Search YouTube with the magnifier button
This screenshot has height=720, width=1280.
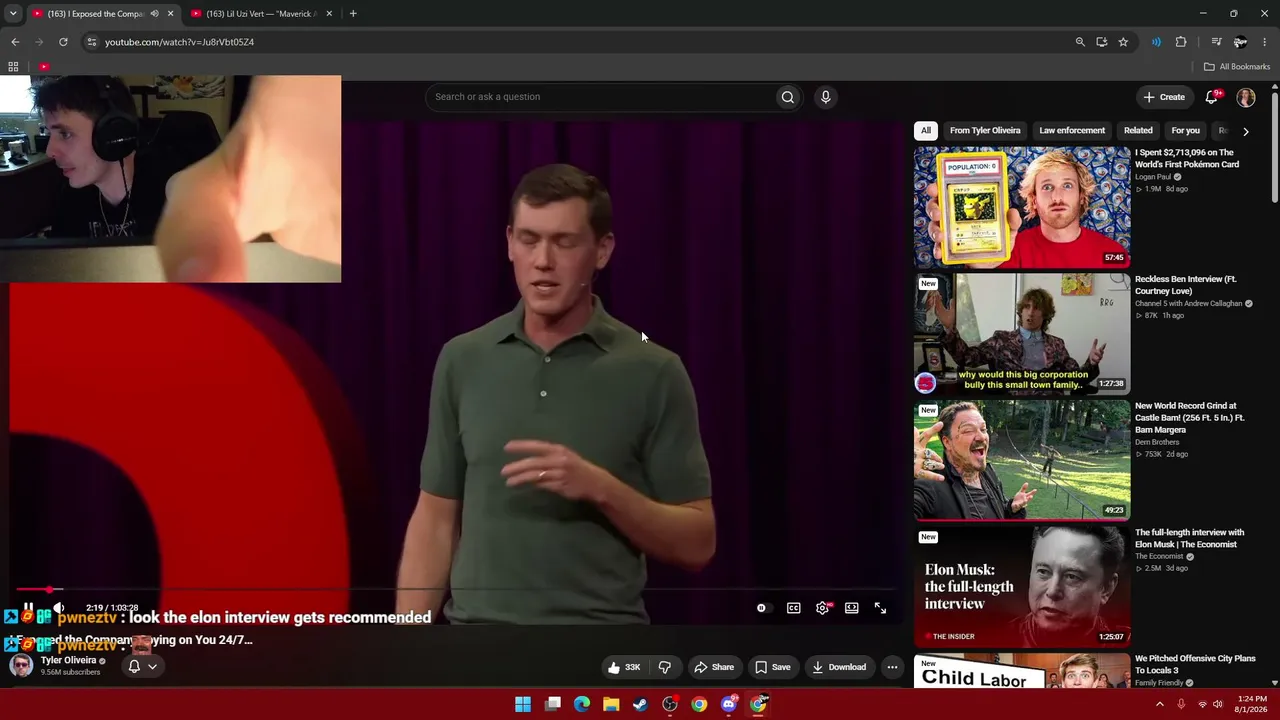788,97
